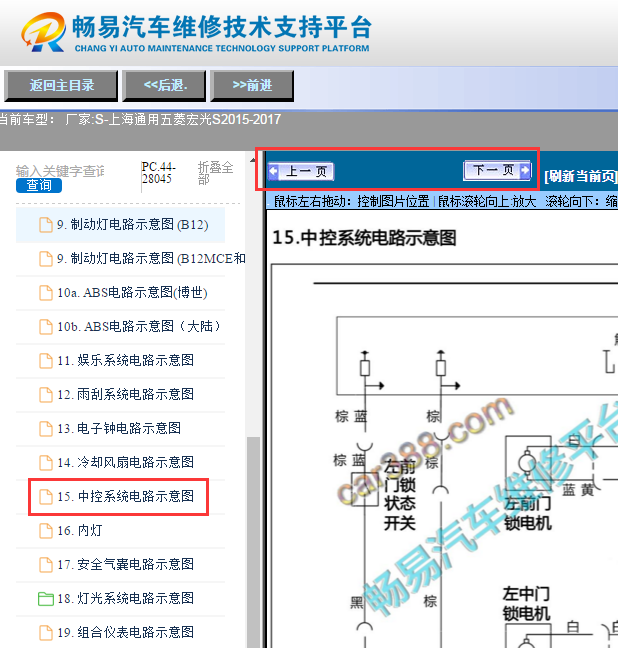Select 15. 中控系统电路示意图 entry
Image resolution: width=618 pixels, height=648 pixels.
tap(126, 496)
